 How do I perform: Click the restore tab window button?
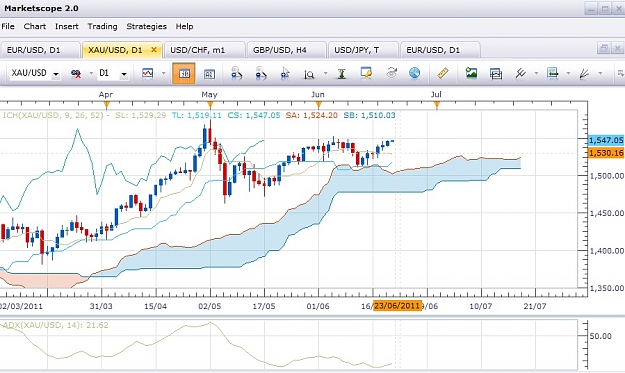coord(604,48)
